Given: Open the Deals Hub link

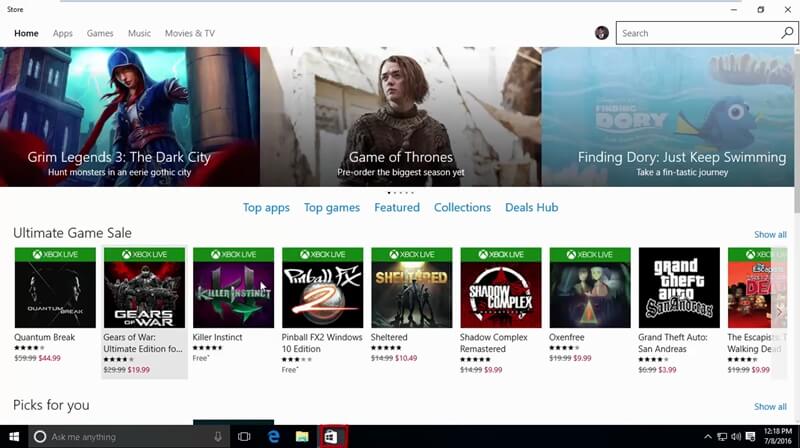Looking at the screenshot, I should 532,208.
